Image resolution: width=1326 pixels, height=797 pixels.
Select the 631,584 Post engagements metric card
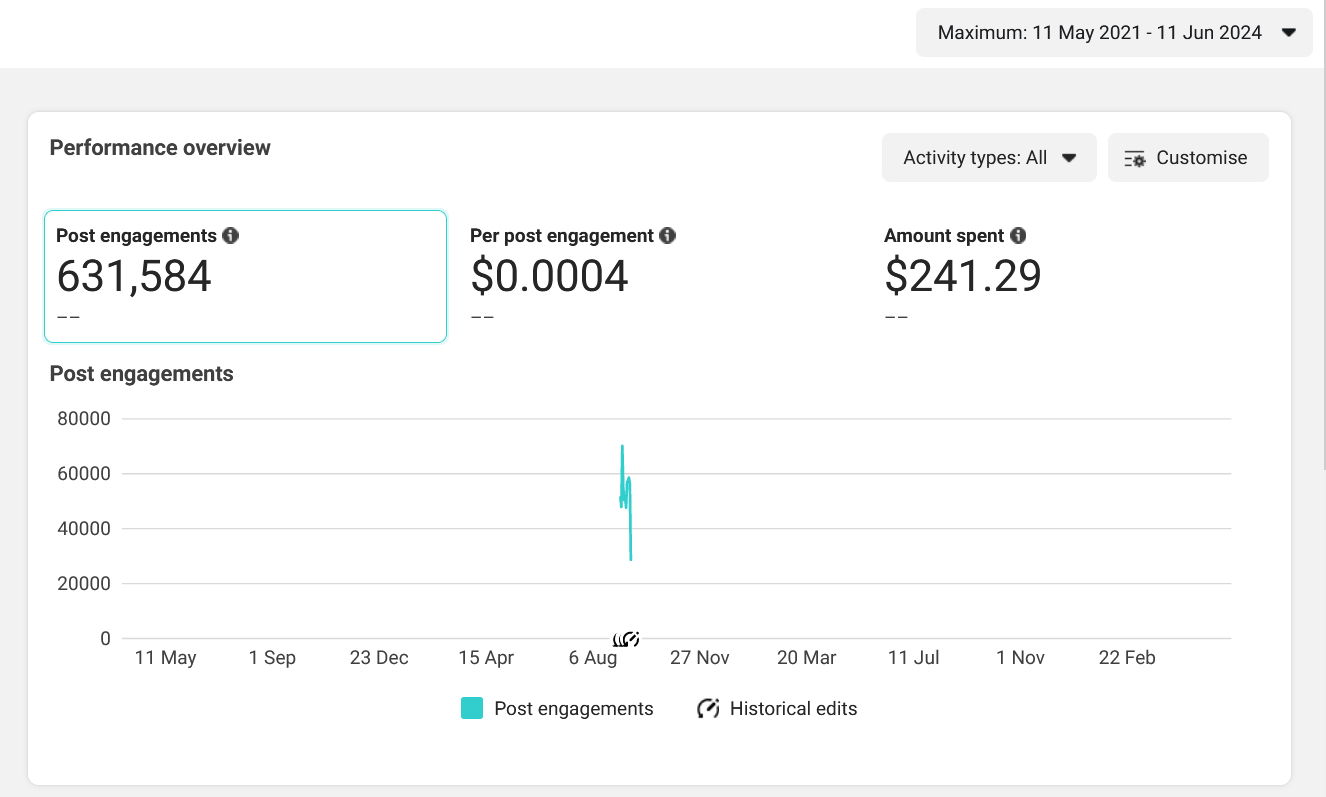tap(245, 277)
